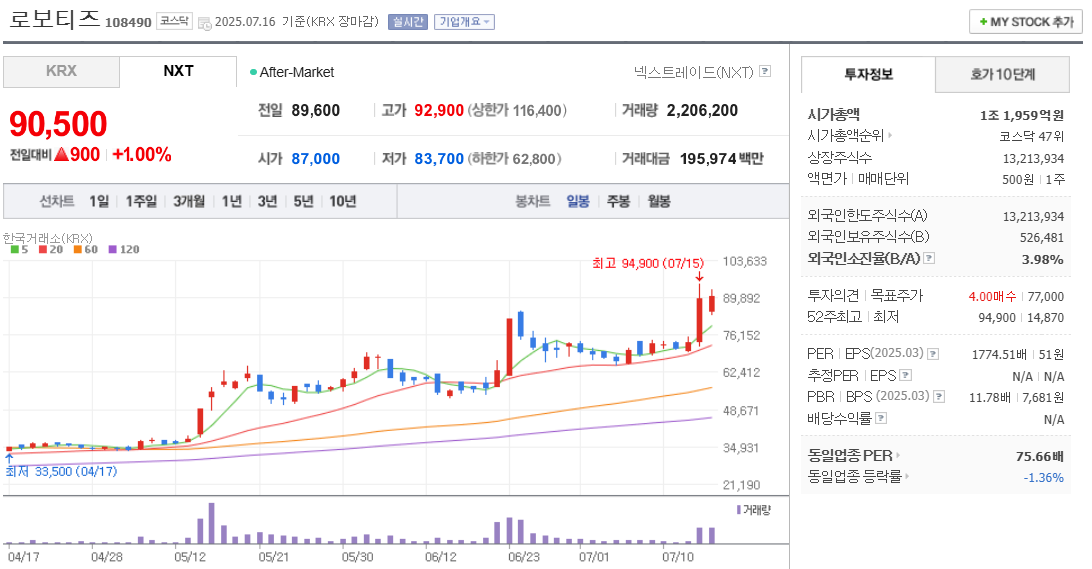This screenshot has height=569, width=1092.
Task: Select the 1년 line chart period
Action: 231,201
